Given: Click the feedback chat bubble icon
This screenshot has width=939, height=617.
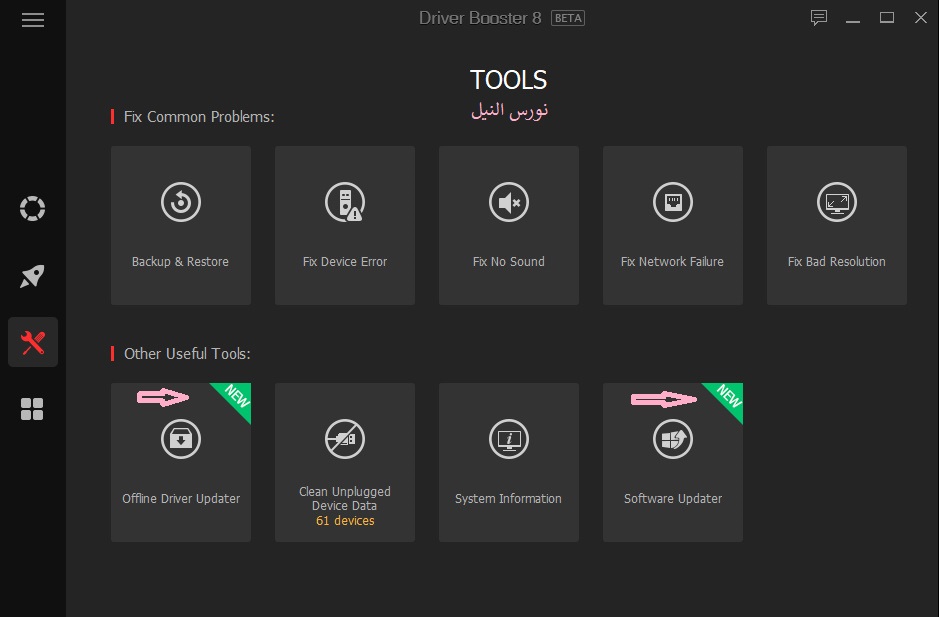Looking at the screenshot, I should pos(819,18).
